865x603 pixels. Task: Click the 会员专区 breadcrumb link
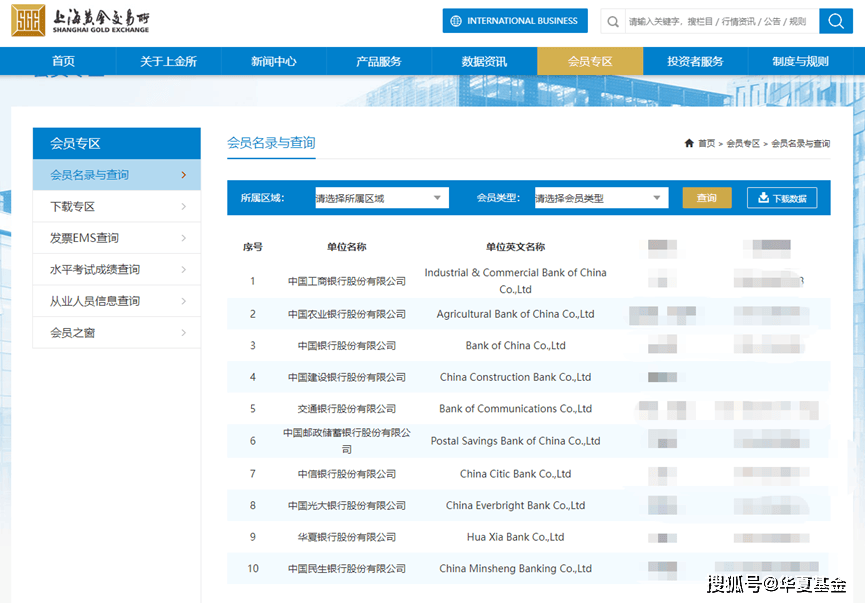[x=743, y=144]
